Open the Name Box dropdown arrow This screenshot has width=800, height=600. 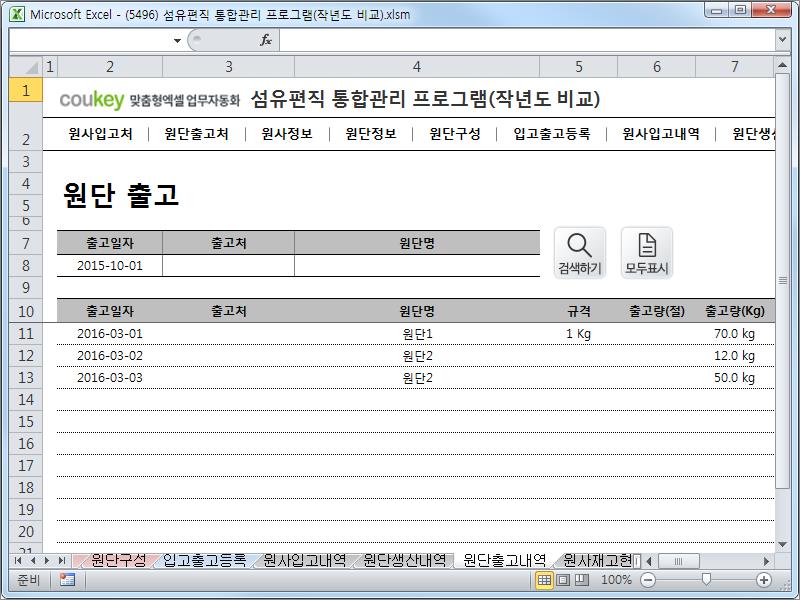[x=177, y=40]
